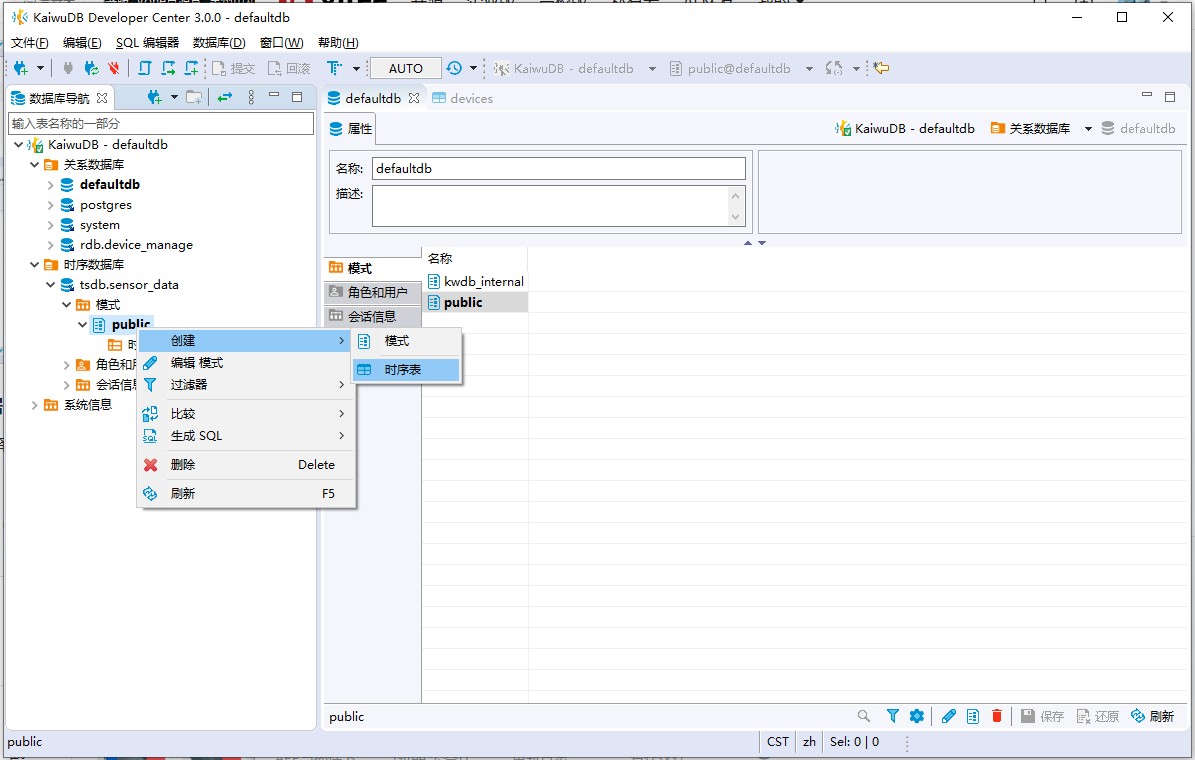
Task: Click the 保存 save button at bottom
Action: [x=1043, y=716]
